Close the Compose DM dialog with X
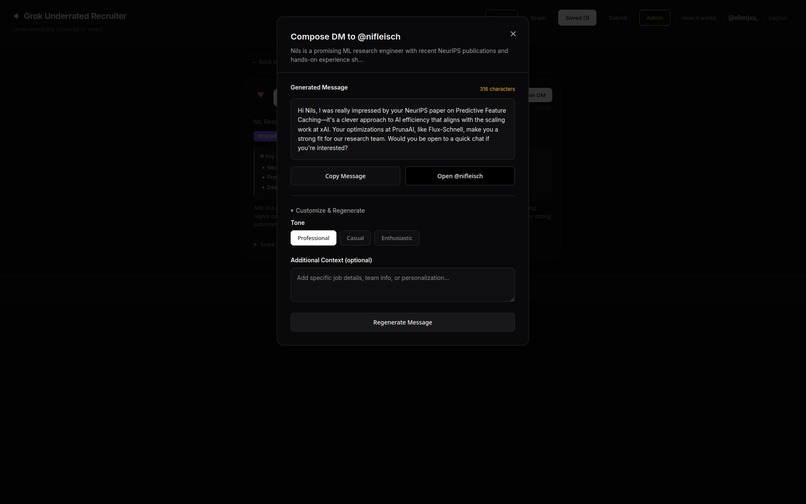The image size is (806, 504). coord(512,34)
